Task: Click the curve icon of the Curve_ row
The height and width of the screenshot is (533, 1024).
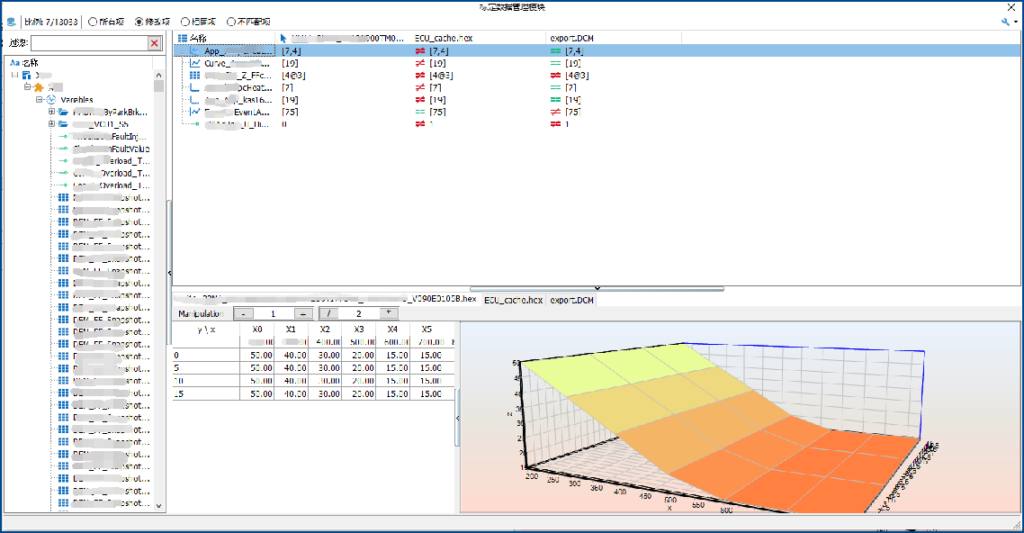Action: click(195, 63)
